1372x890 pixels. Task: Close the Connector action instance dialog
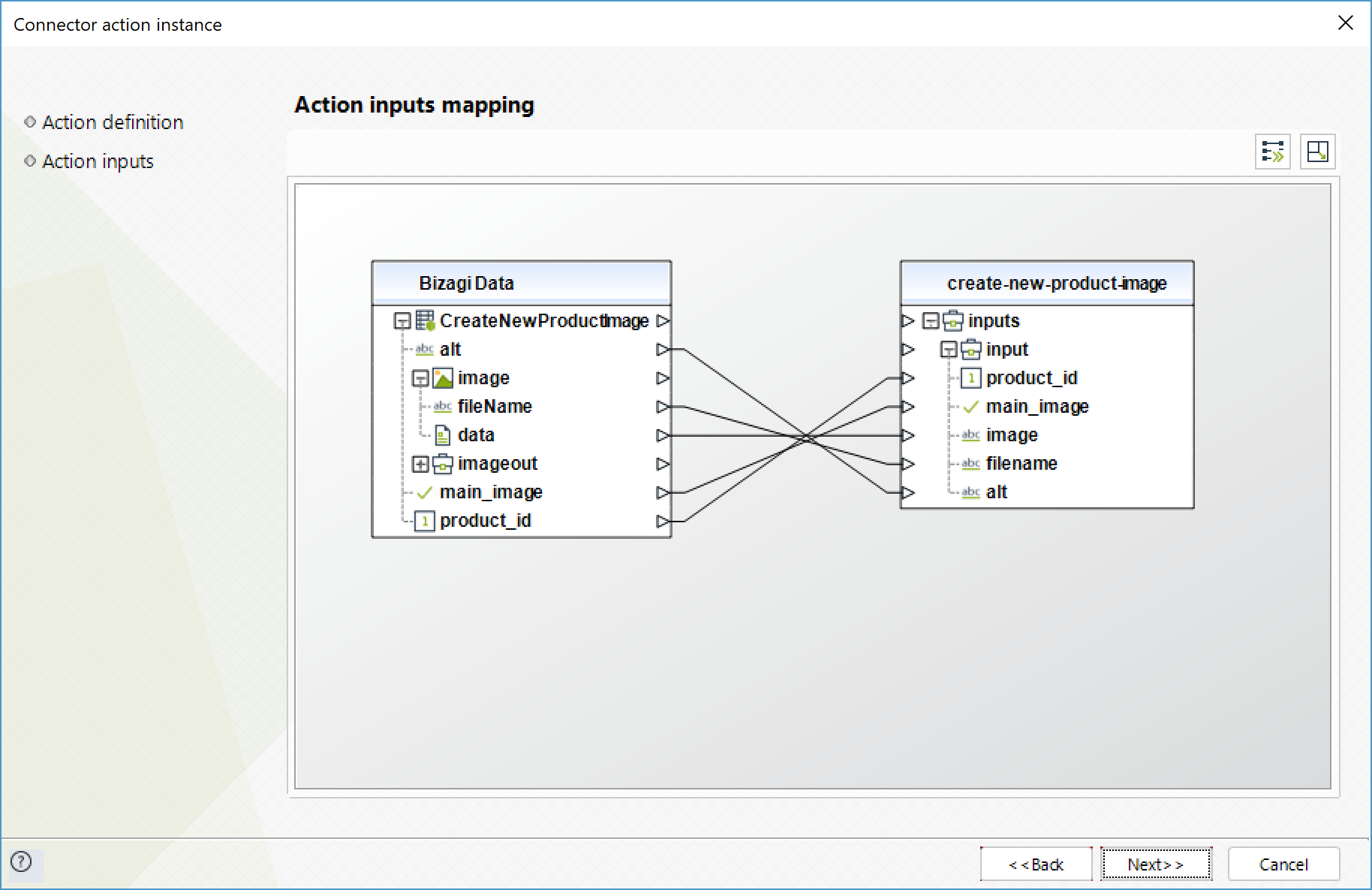[x=1345, y=23]
